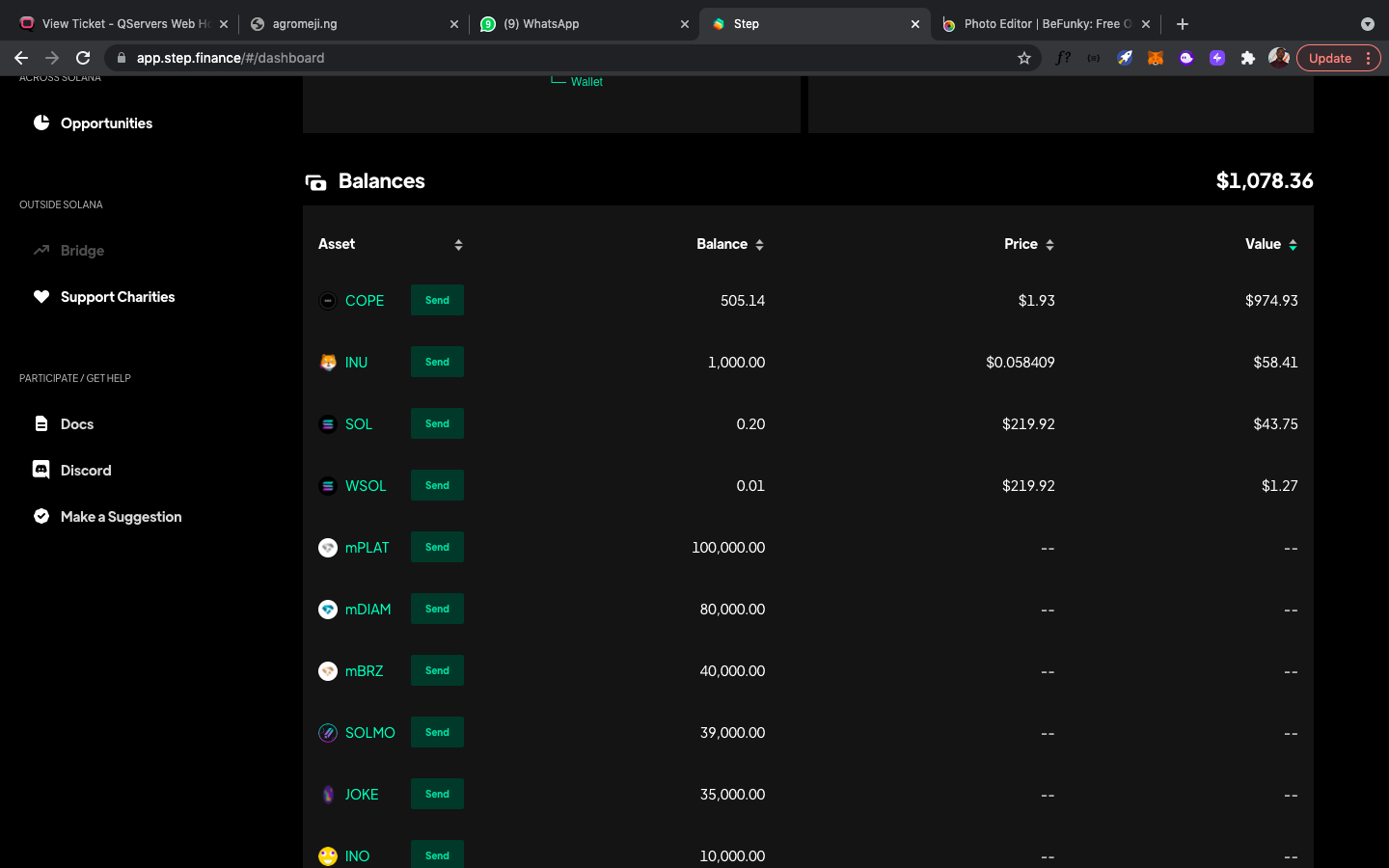Send JOKE tokens
Image resolution: width=1389 pixels, height=868 pixels.
437,794
